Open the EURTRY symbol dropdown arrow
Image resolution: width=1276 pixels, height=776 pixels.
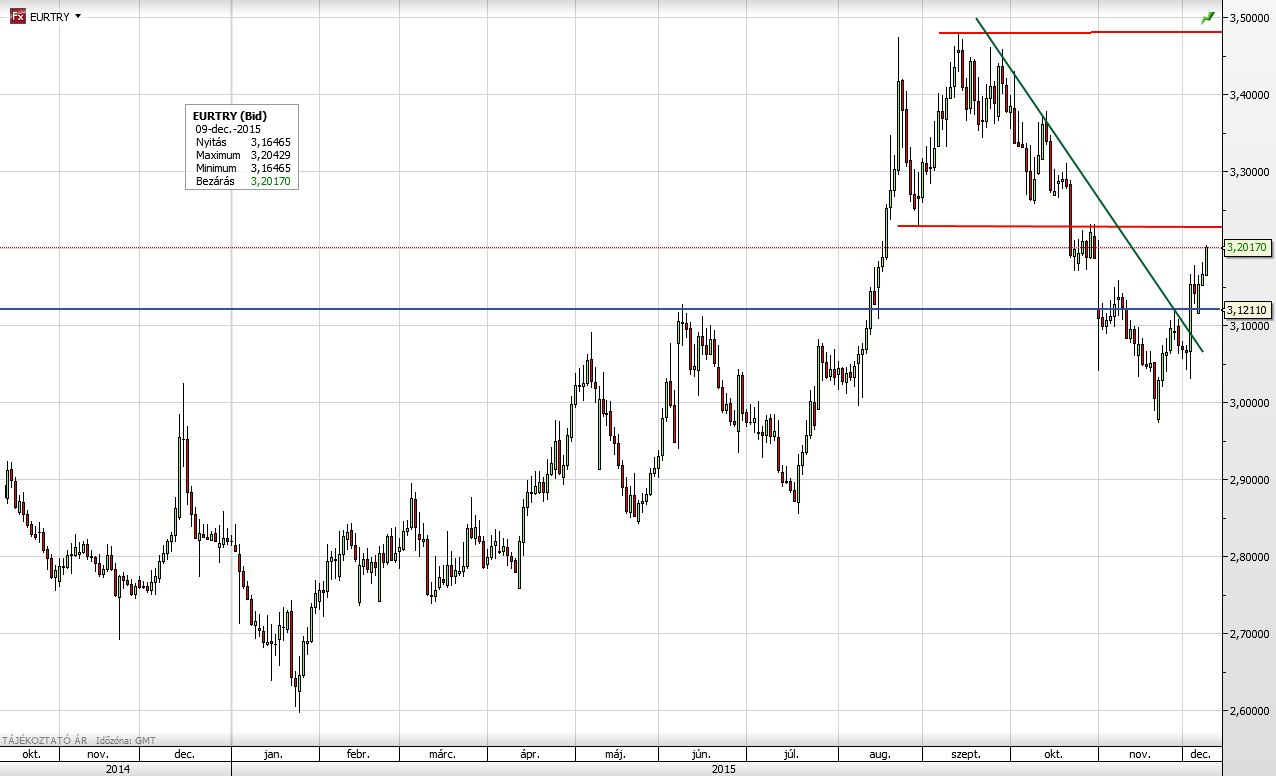point(78,17)
